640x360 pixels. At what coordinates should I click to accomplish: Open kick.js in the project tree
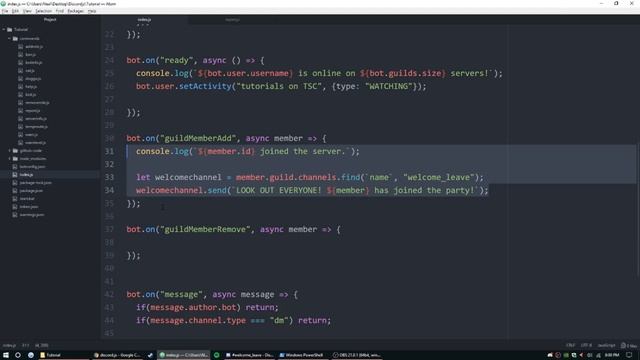30,94
